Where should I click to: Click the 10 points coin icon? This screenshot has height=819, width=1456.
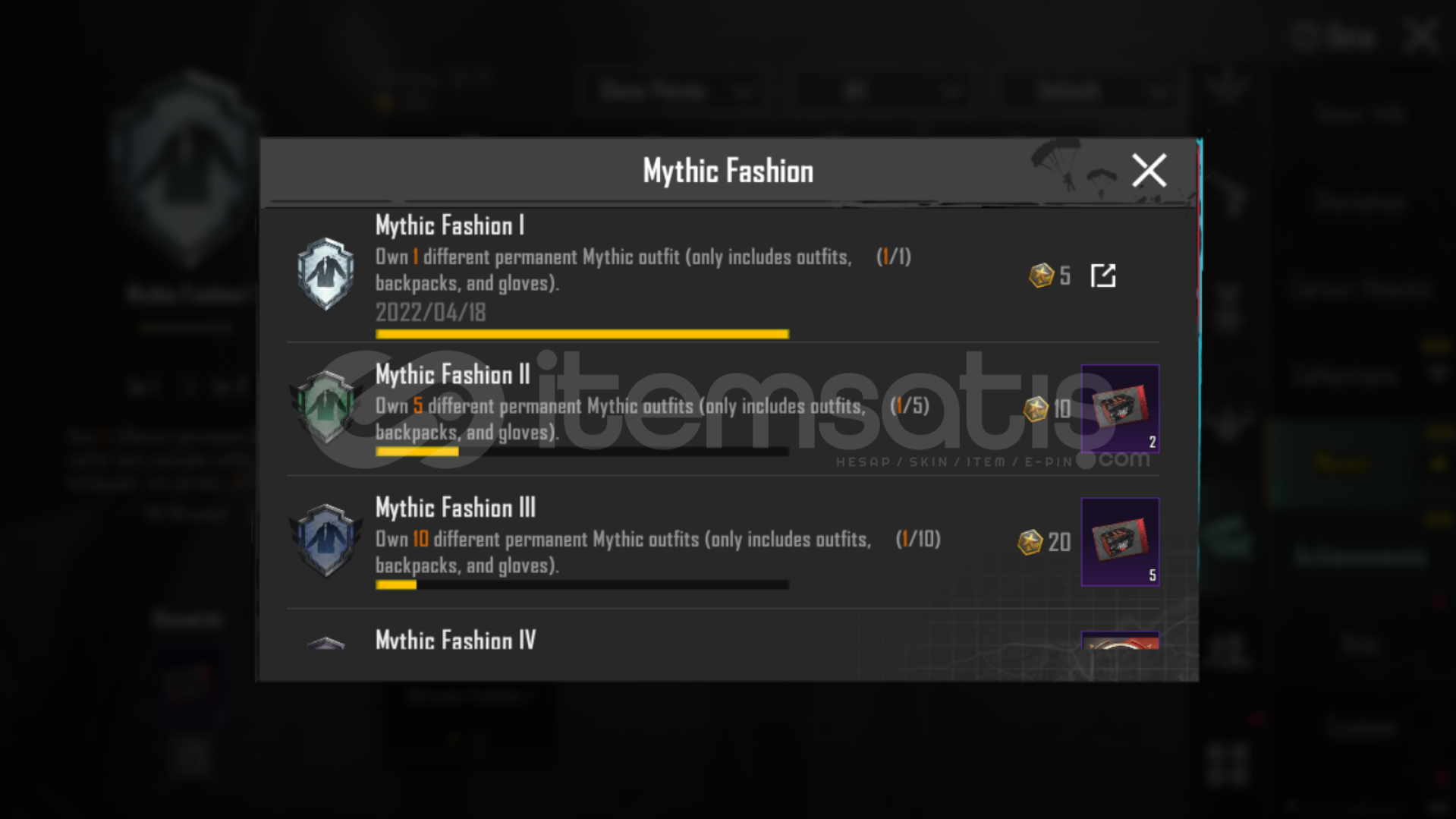[x=1036, y=409]
